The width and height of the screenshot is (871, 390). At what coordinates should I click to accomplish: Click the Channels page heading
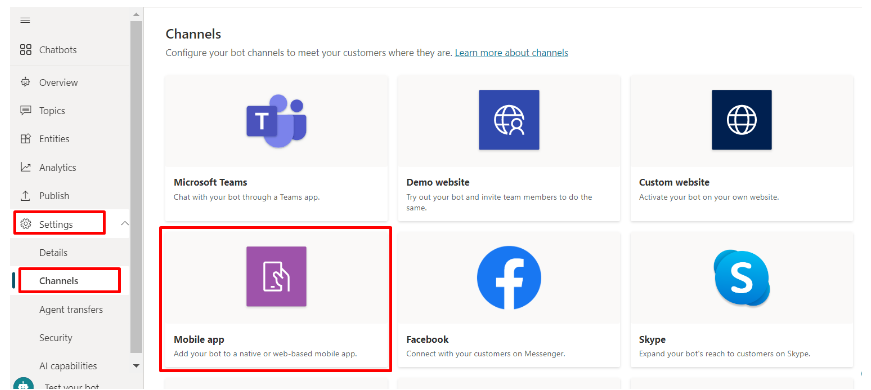pos(193,34)
